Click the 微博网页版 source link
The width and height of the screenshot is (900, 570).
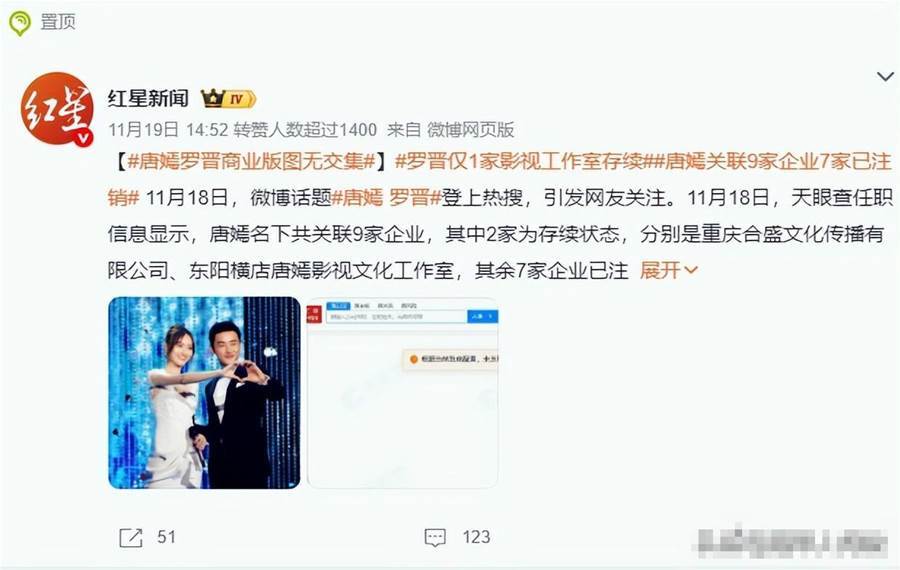[470, 130]
